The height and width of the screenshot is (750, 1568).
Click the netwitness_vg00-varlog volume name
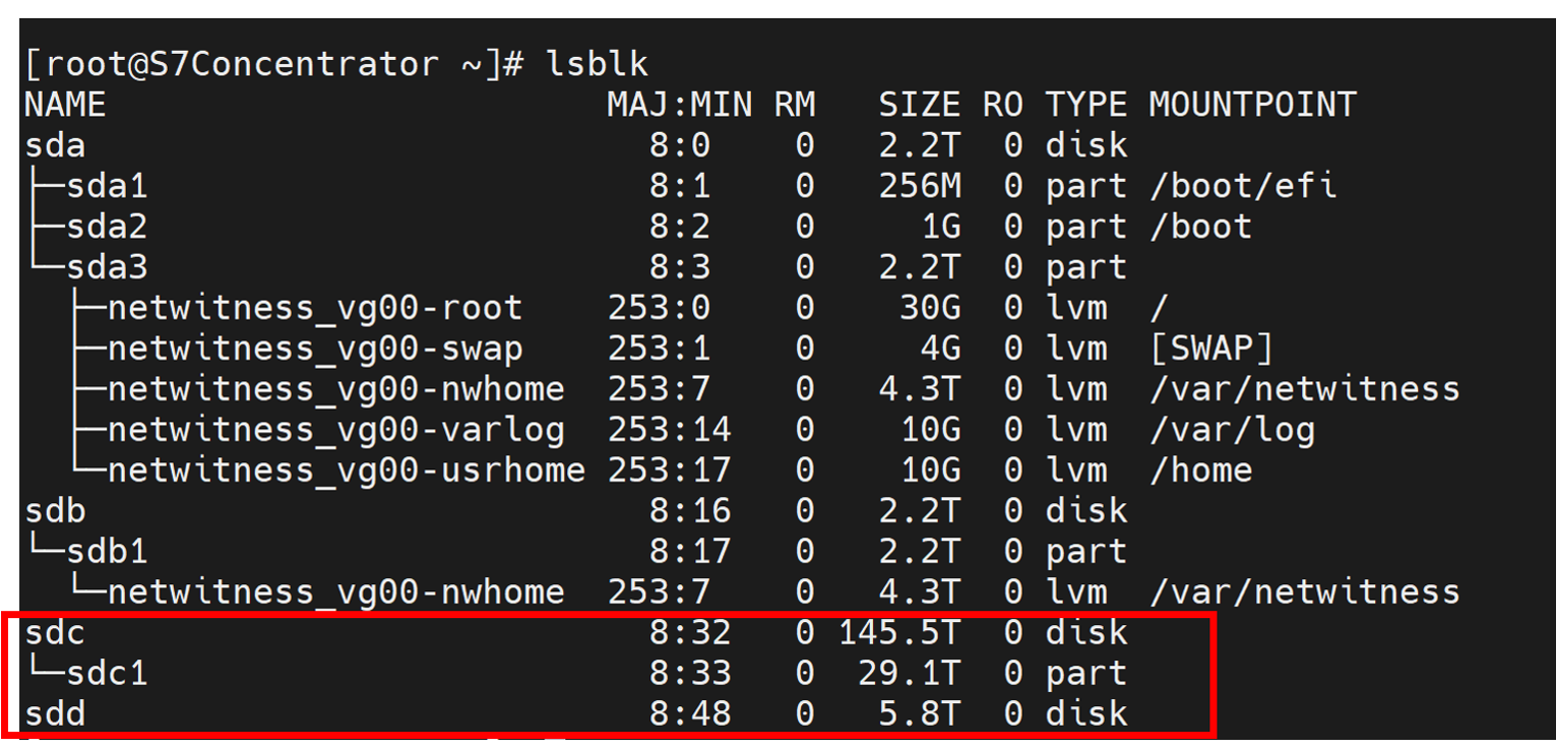click(336, 429)
